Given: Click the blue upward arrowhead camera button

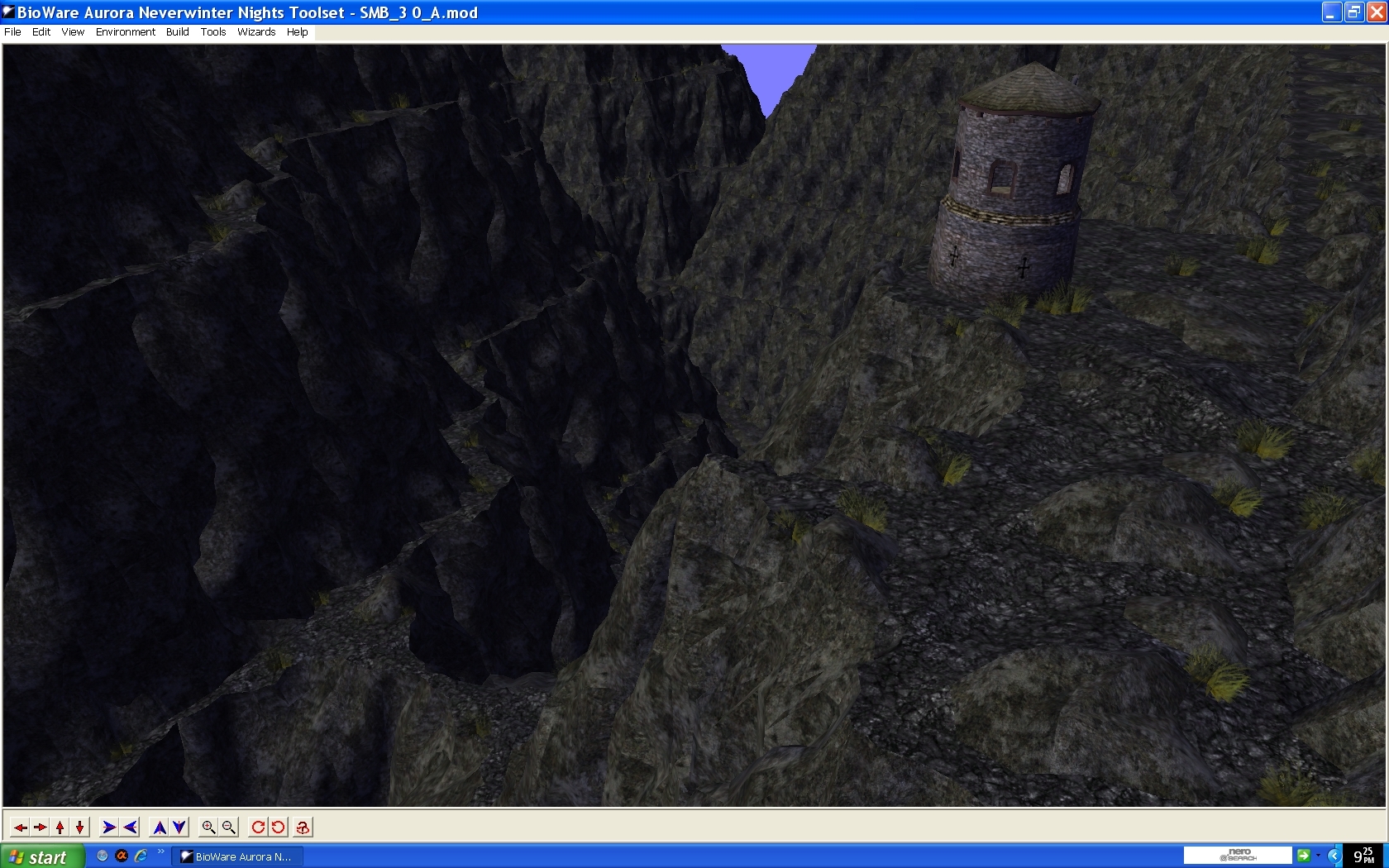Looking at the screenshot, I should [x=160, y=827].
